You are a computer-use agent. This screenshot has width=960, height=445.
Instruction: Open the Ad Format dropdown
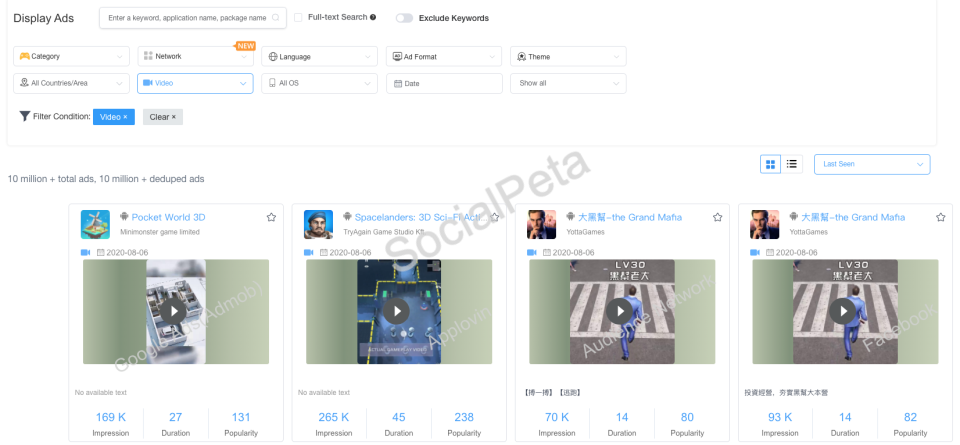coord(444,56)
